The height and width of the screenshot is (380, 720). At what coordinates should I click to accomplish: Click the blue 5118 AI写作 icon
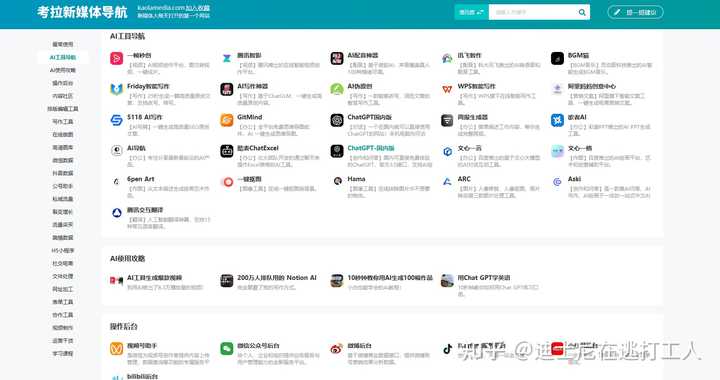[x=117, y=120]
